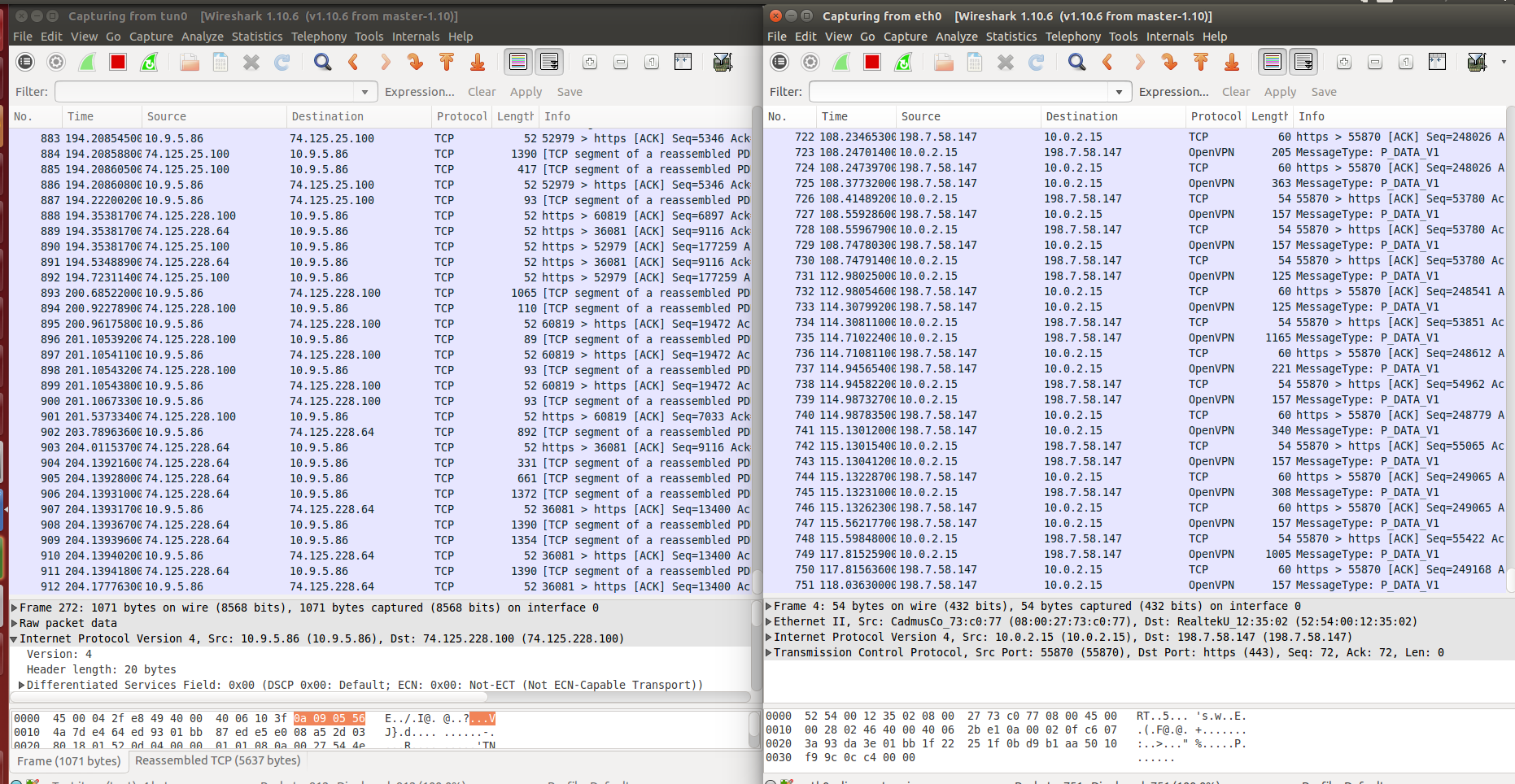The image size is (1515, 784).
Task: Open filter history dropdown in tun0 window
Action: point(365,92)
